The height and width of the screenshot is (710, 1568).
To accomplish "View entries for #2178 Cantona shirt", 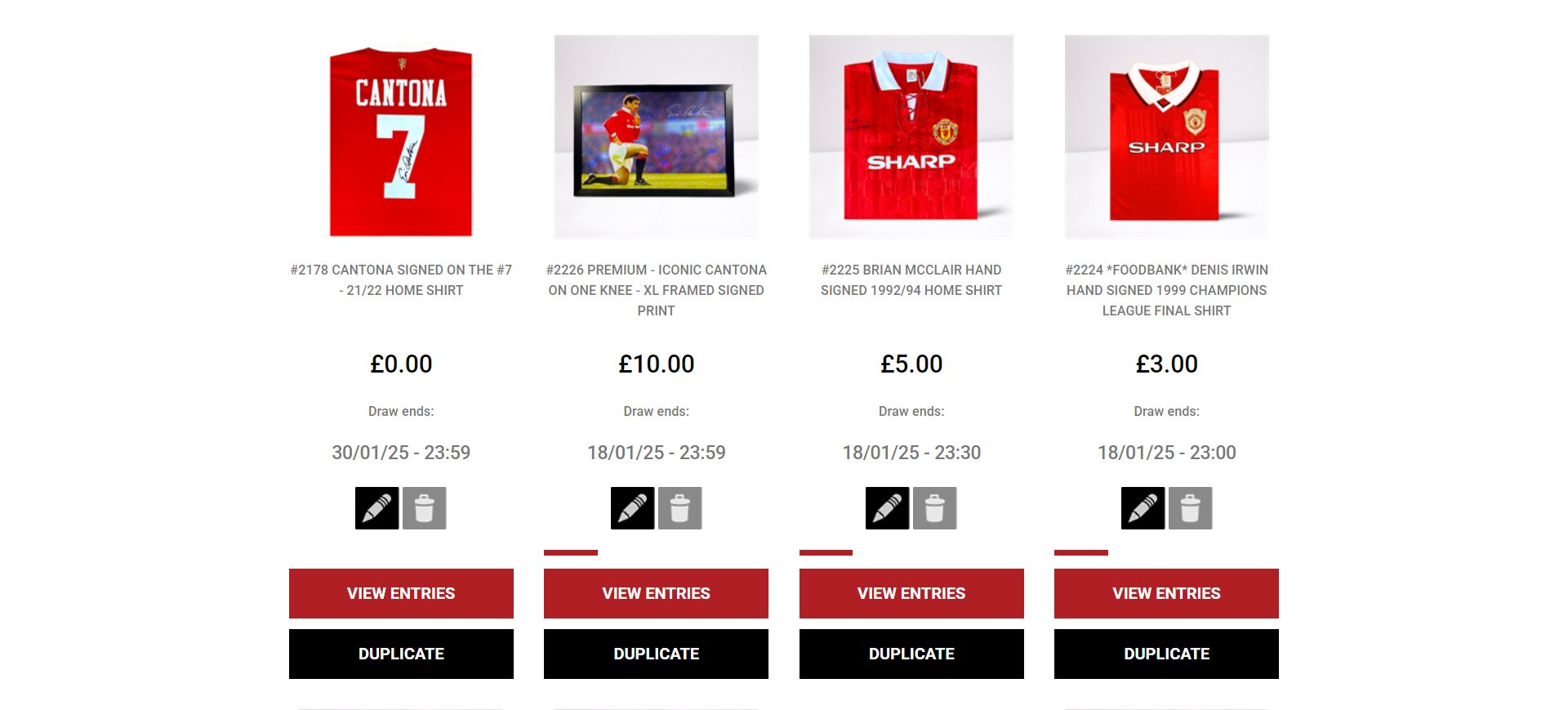I will pos(401,593).
